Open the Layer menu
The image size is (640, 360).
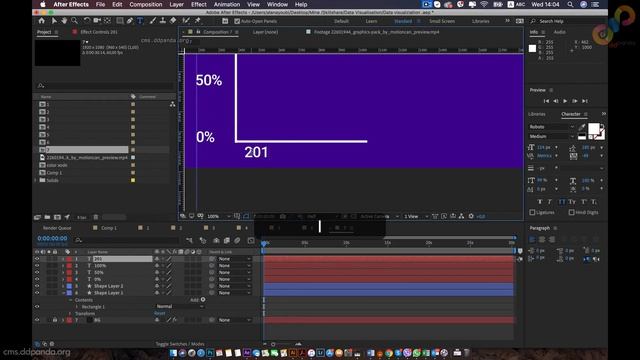coord(176,4)
